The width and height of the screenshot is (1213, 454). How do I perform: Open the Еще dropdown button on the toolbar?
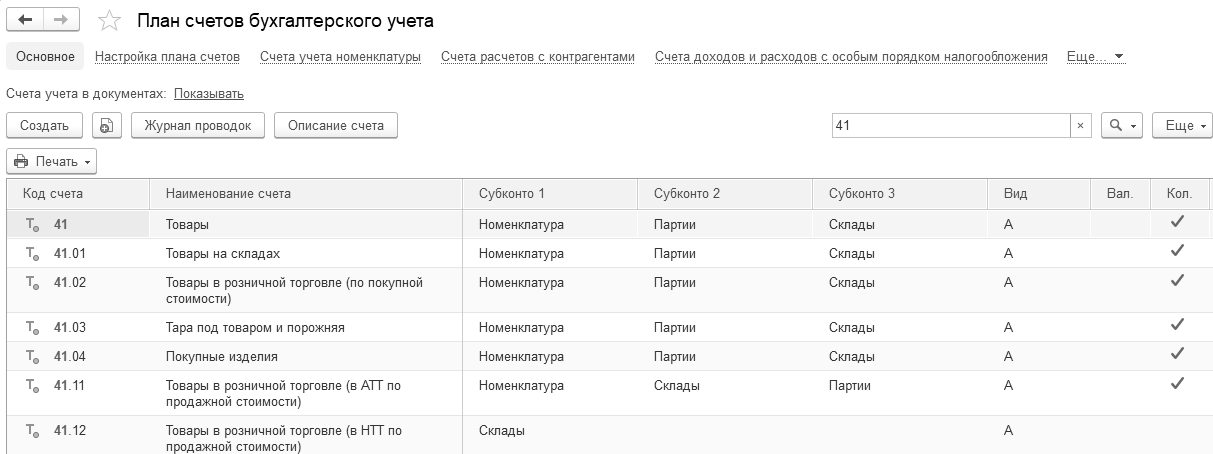(x=1181, y=126)
